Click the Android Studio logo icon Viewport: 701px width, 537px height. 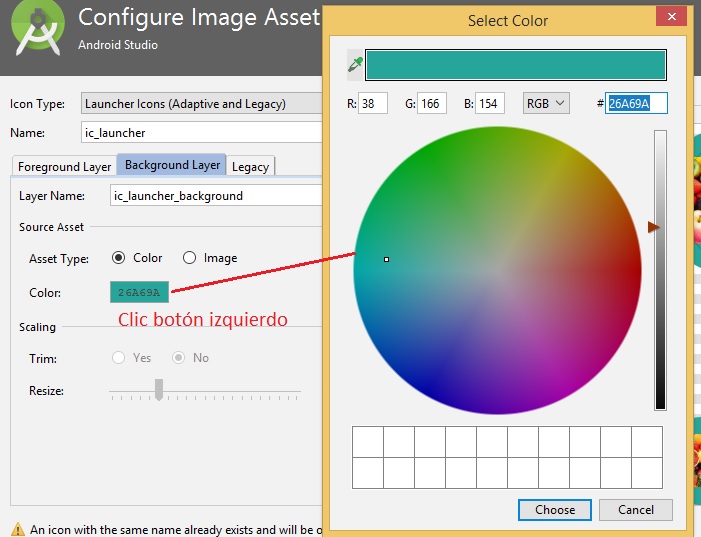point(36,30)
